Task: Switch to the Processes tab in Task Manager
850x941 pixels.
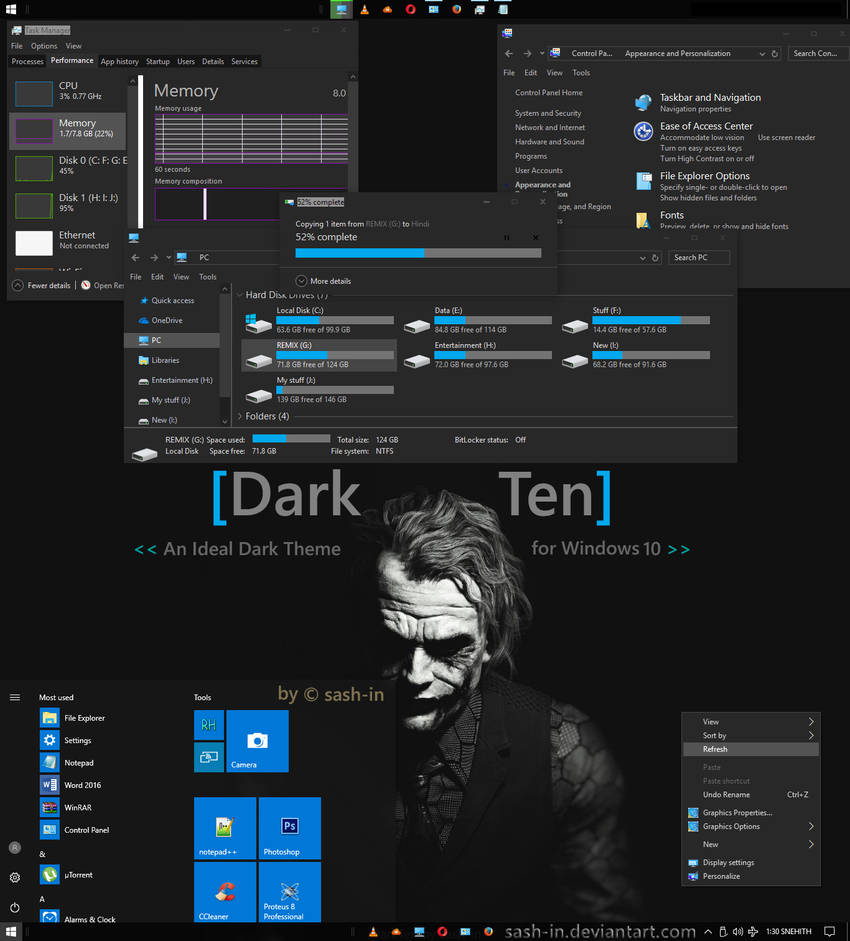Action: tap(27, 61)
